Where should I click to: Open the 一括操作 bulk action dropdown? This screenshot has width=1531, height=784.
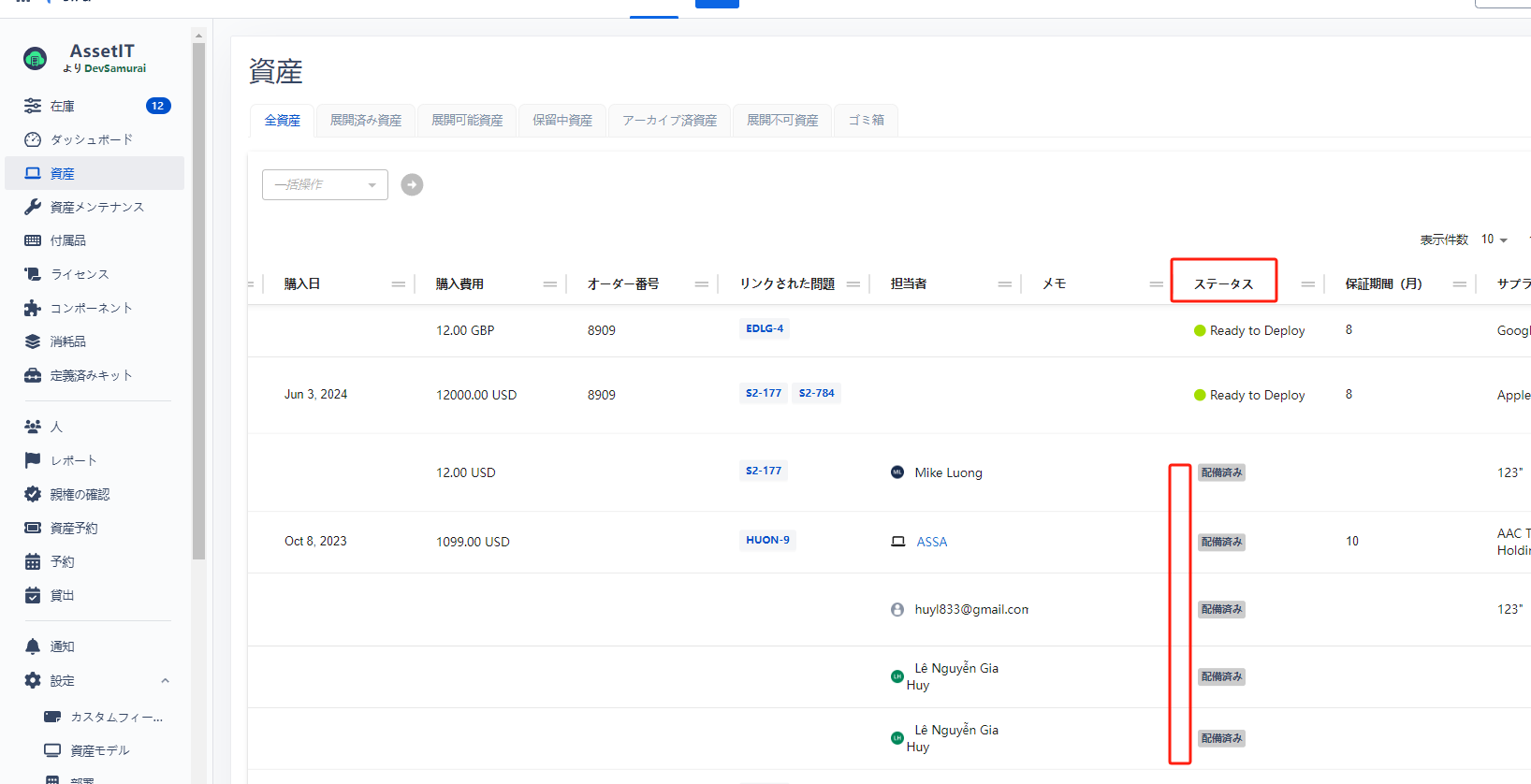(325, 185)
